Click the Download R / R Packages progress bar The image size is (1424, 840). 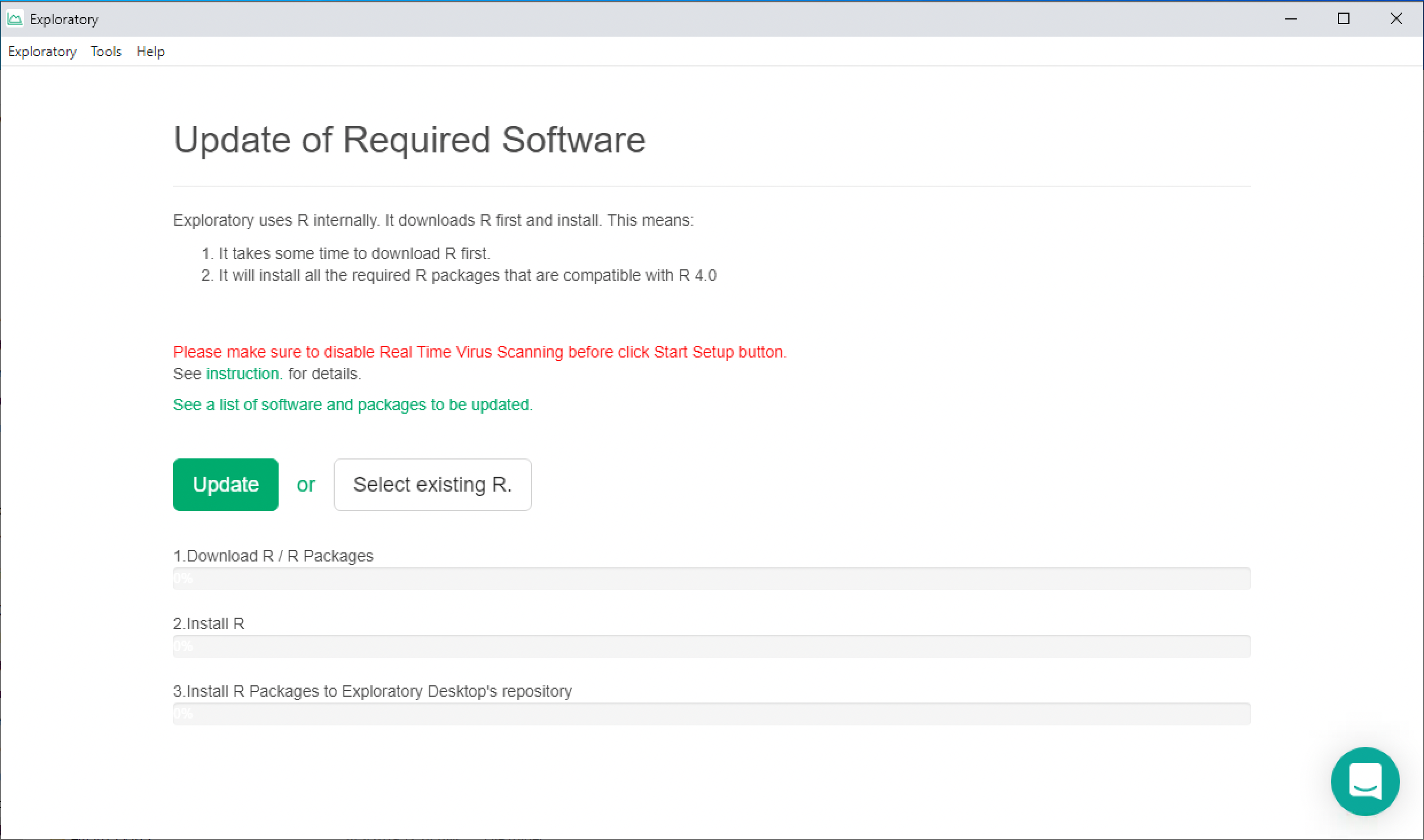click(x=711, y=579)
